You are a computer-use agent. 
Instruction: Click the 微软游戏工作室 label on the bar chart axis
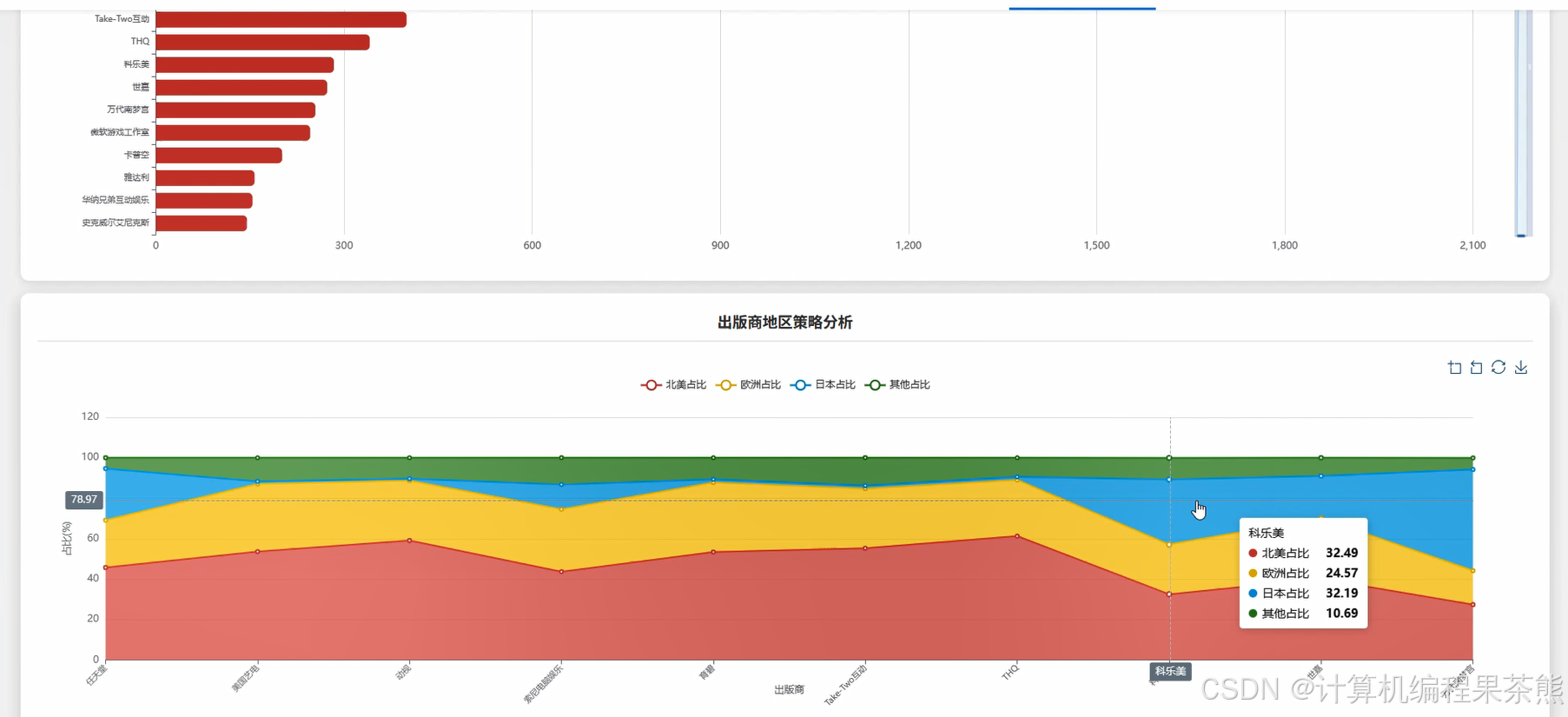120,131
